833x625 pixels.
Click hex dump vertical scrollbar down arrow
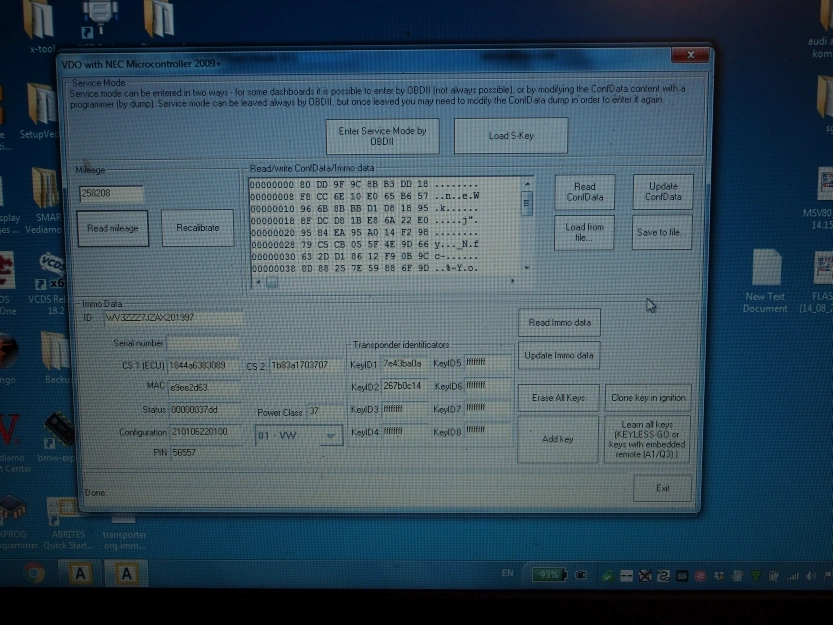(526, 267)
